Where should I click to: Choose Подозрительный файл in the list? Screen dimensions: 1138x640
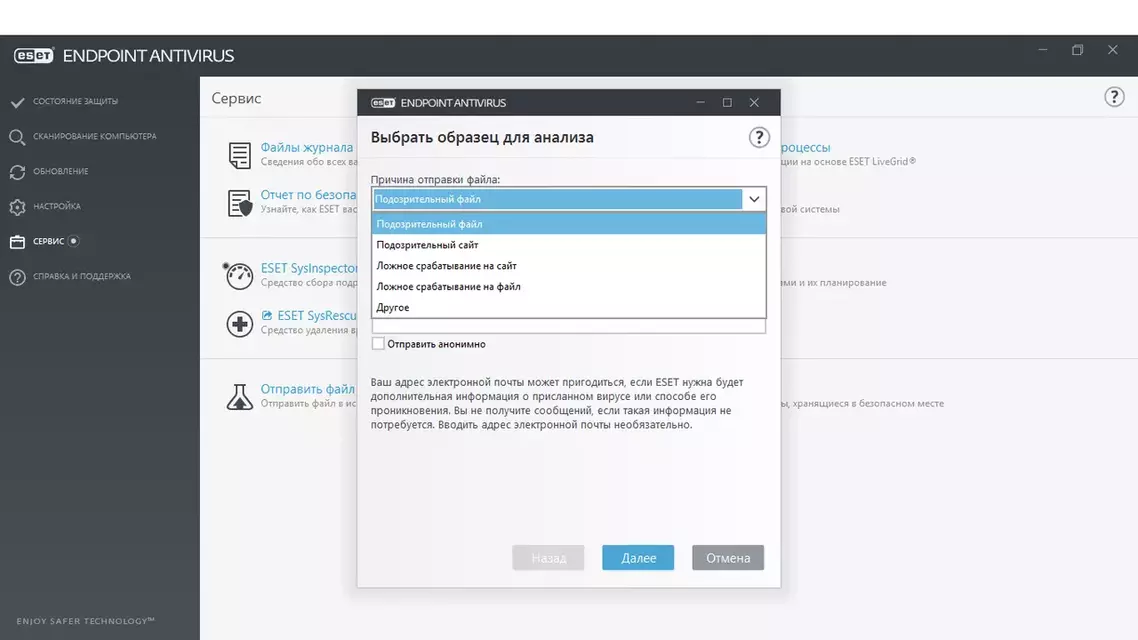click(x=568, y=223)
